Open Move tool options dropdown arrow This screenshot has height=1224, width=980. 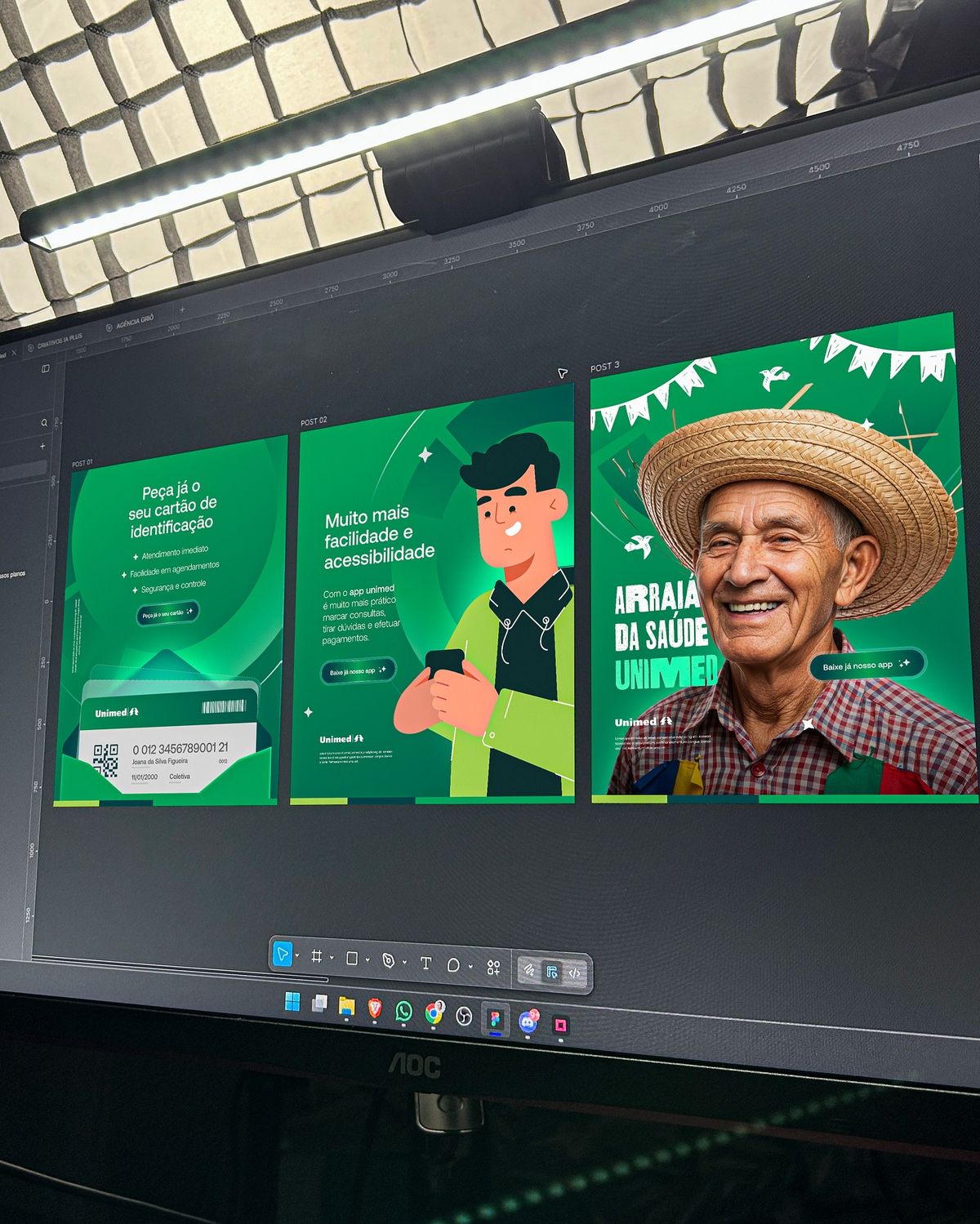click(297, 955)
